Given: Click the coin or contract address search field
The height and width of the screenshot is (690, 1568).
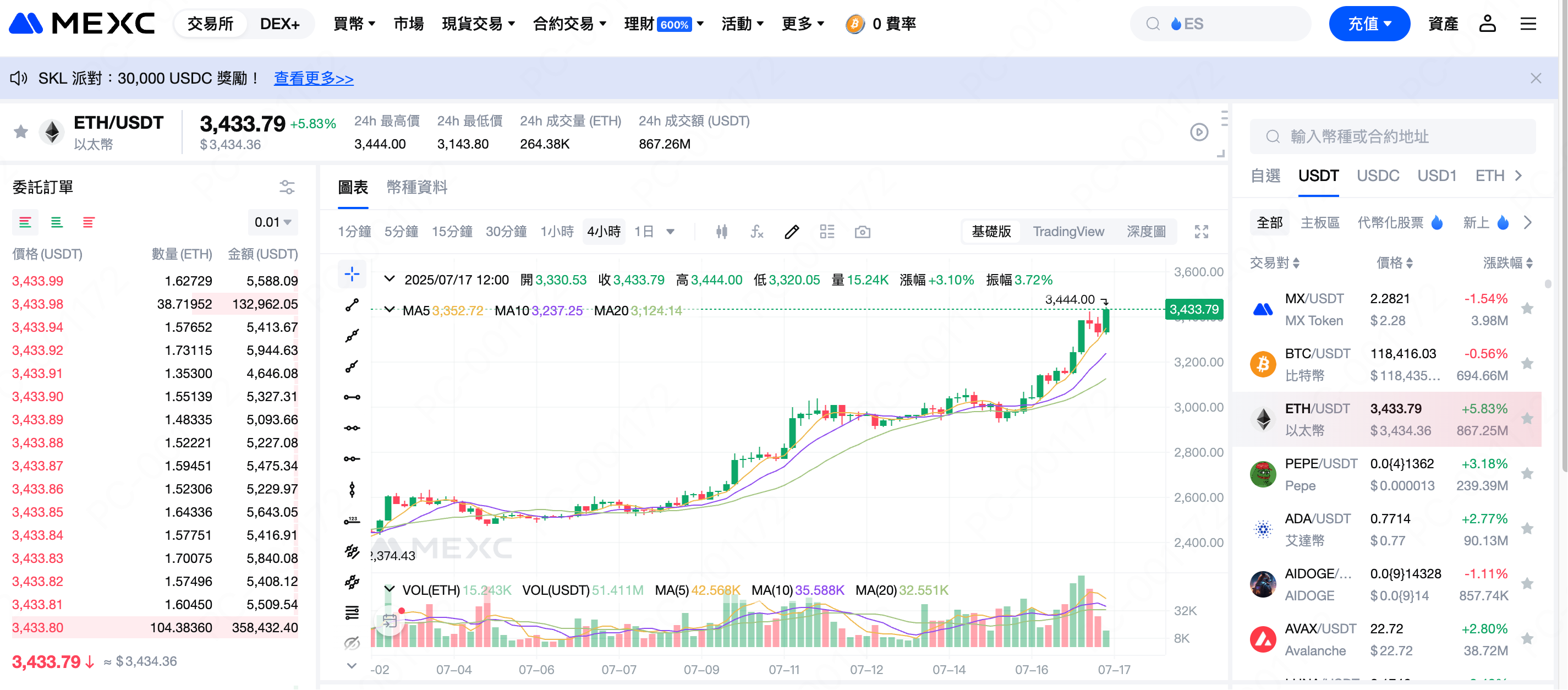Looking at the screenshot, I should (1392, 136).
